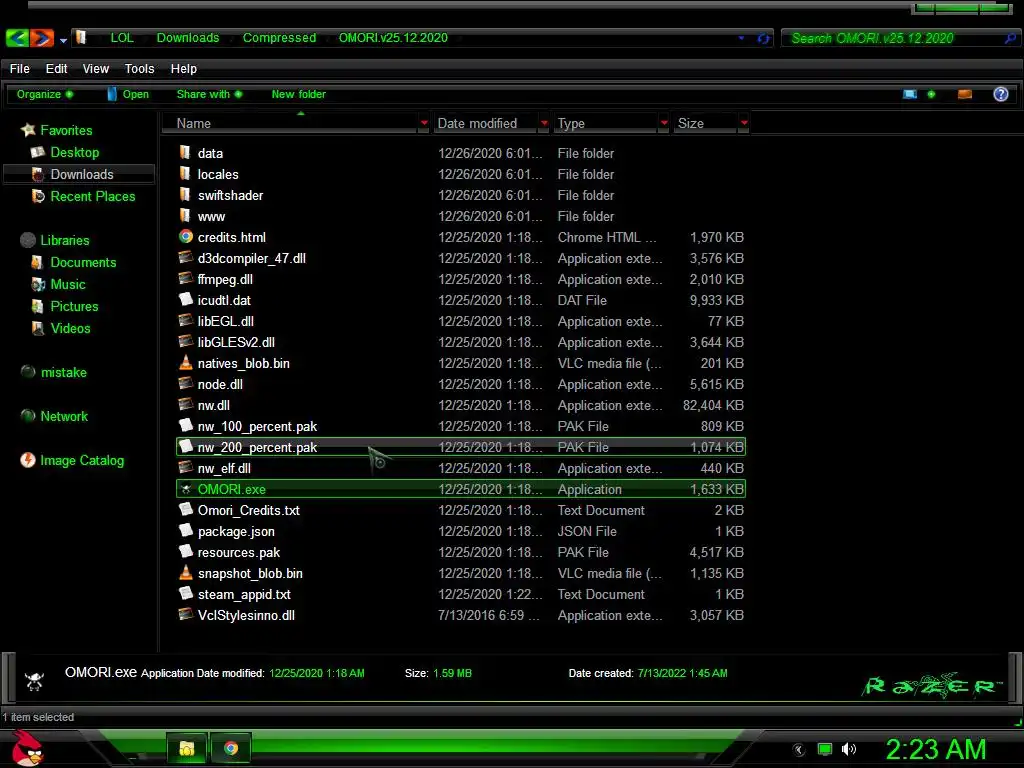Image resolution: width=1024 pixels, height=768 pixels.
Task: Open the Size column filter dropdown
Action: pyautogui.click(x=744, y=123)
